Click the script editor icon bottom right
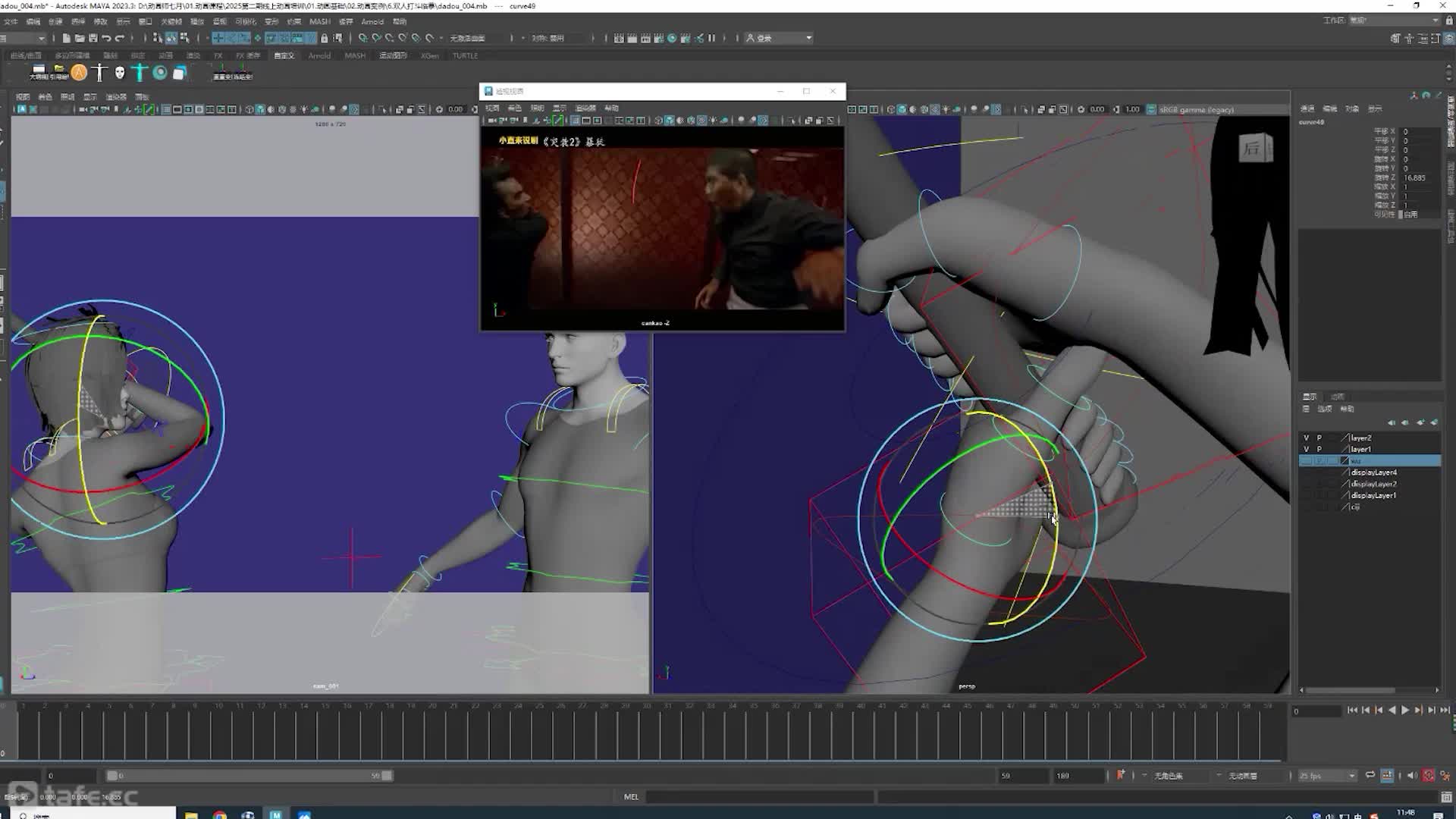Viewport: 1456px width, 819px height. tap(1446, 797)
